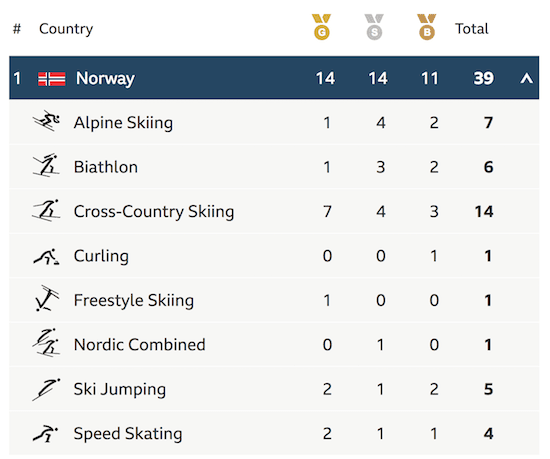Click the Alpine Skiing total of 7
Image resolution: width=550 pixels, height=459 pixels.
click(x=488, y=122)
